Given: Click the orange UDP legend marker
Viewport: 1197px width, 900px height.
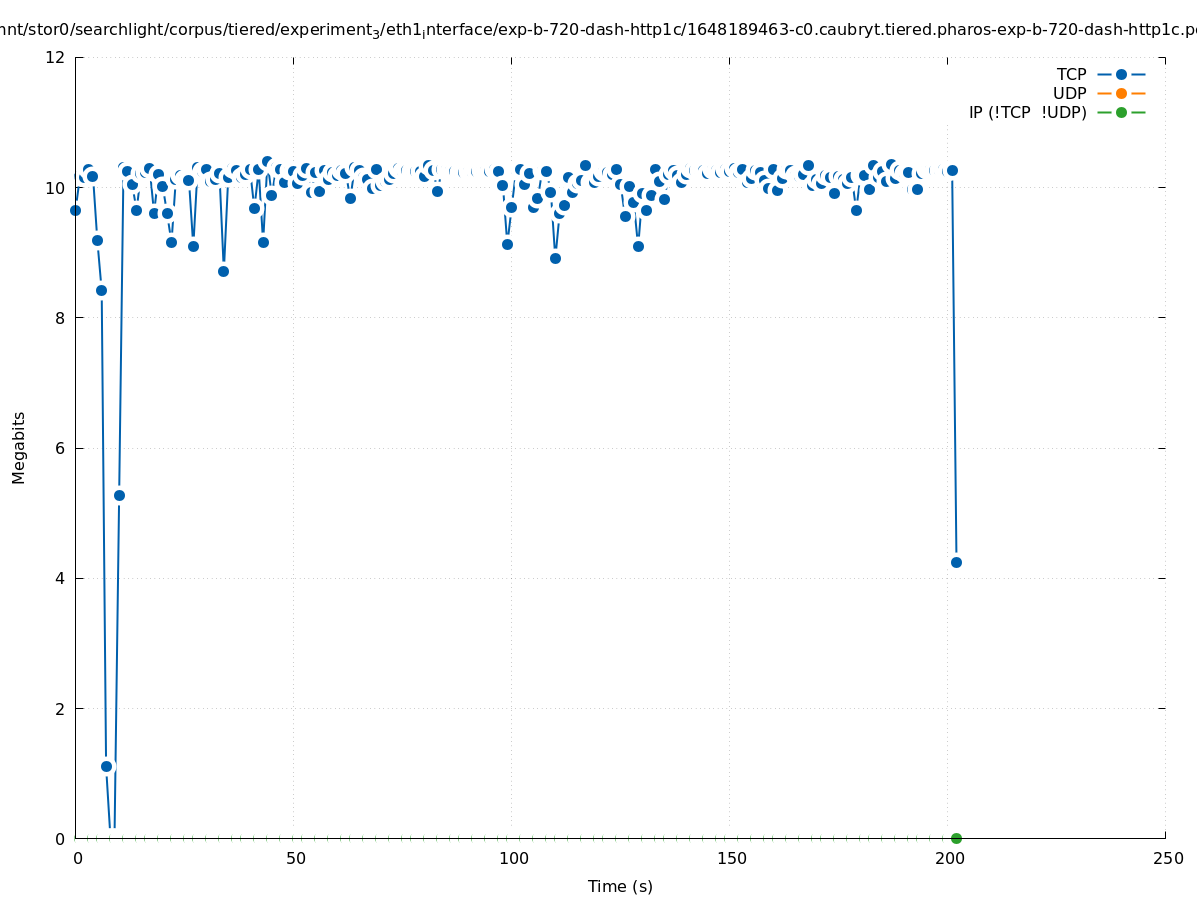Looking at the screenshot, I should pos(1121,93).
